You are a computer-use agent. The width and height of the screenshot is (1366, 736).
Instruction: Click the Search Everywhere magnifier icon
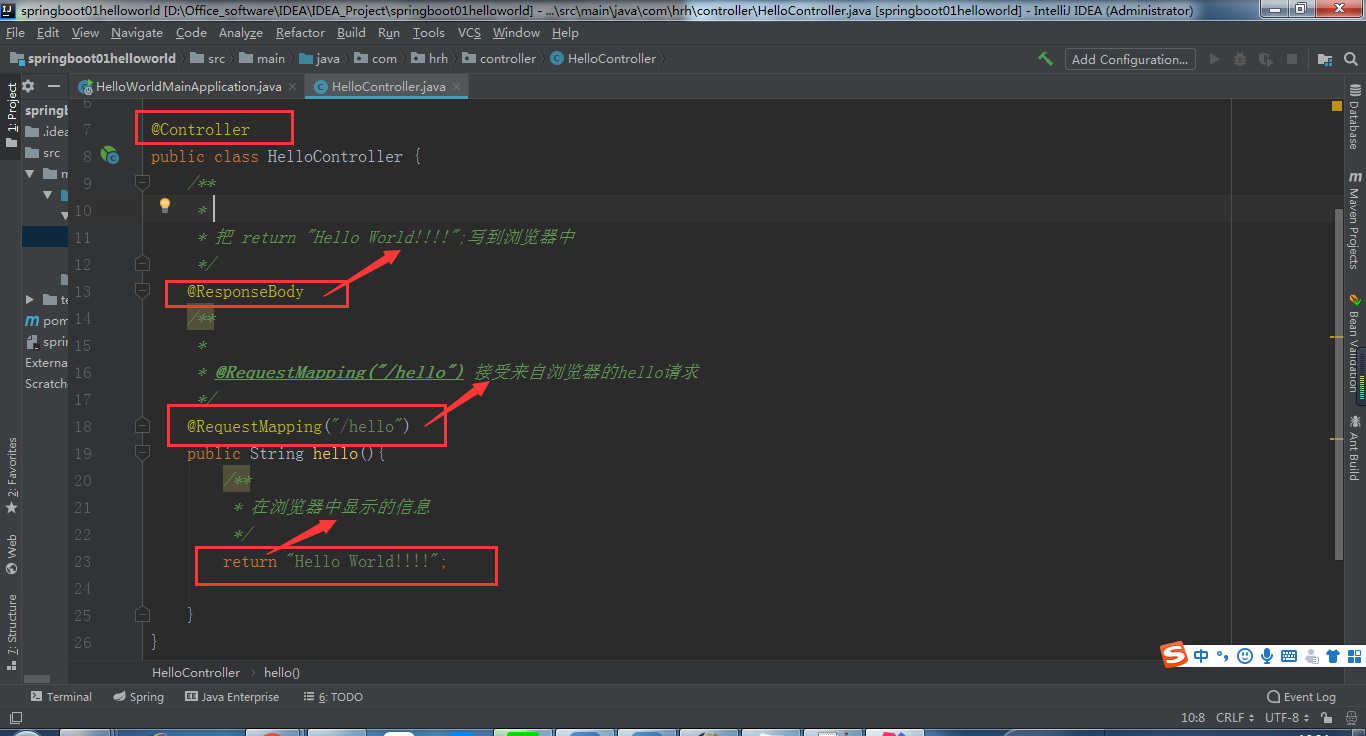pos(1349,59)
